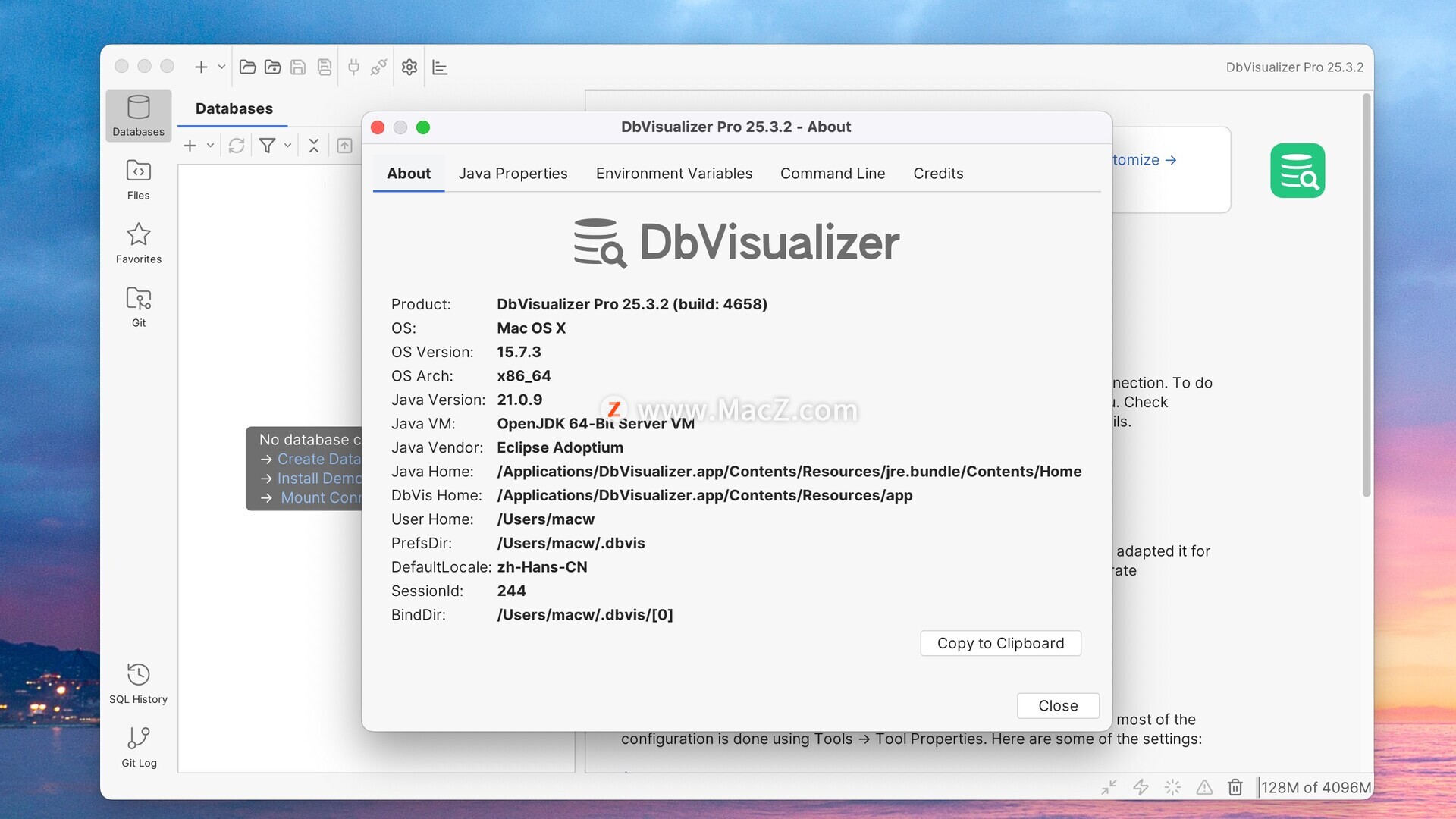Open the Credits tab
Image resolution: width=1456 pixels, height=819 pixels.
pos(937,174)
